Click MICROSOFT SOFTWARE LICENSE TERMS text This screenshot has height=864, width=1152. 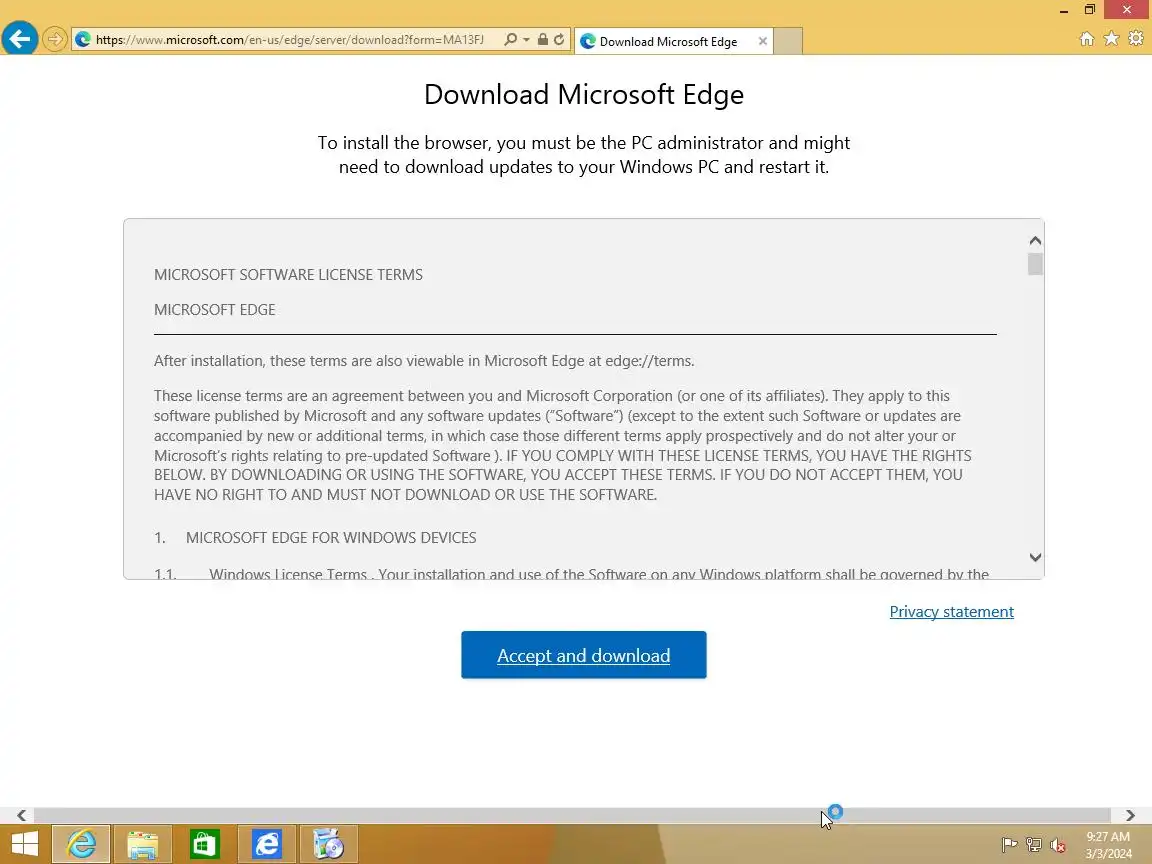click(x=288, y=275)
